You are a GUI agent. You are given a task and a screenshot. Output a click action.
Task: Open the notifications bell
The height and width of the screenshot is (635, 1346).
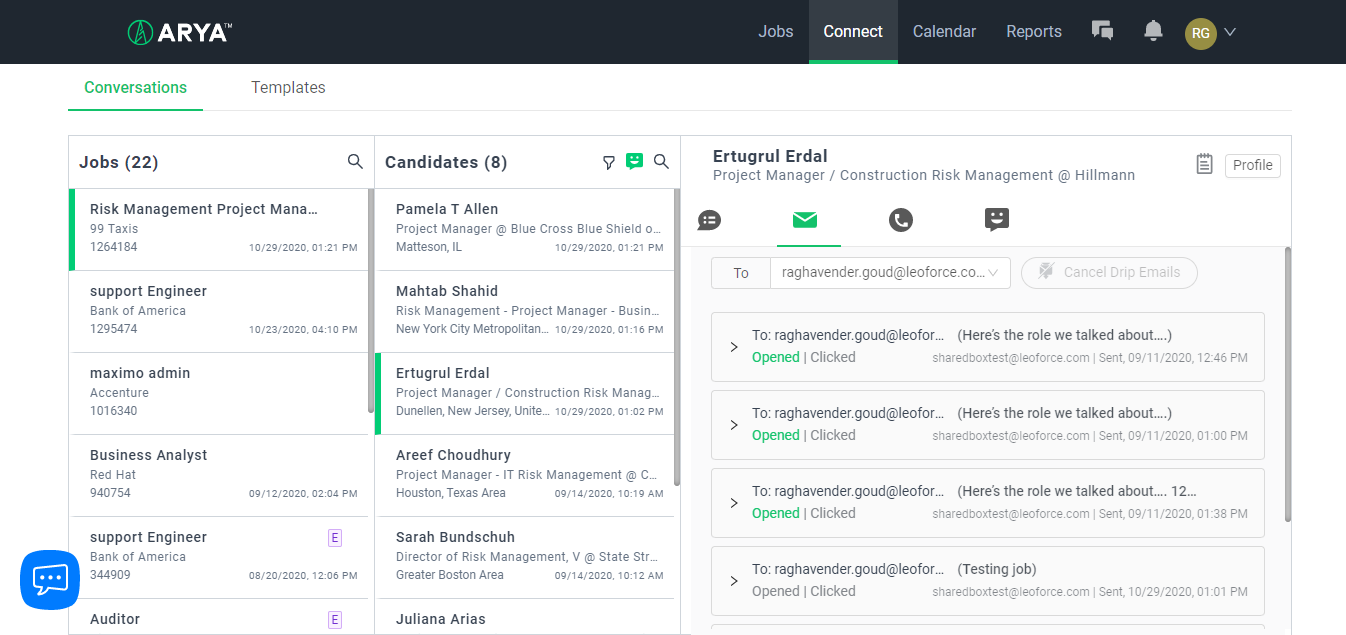point(1153,31)
